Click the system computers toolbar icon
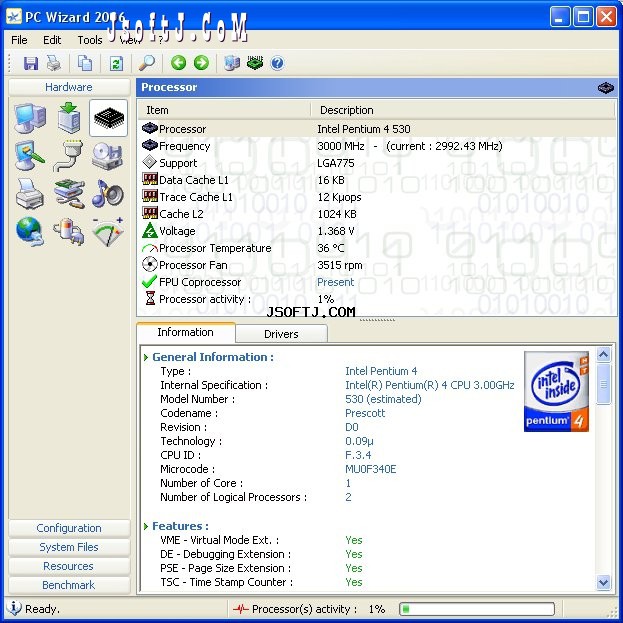The width and height of the screenshot is (623, 623). pyautogui.click(x=232, y=63)
